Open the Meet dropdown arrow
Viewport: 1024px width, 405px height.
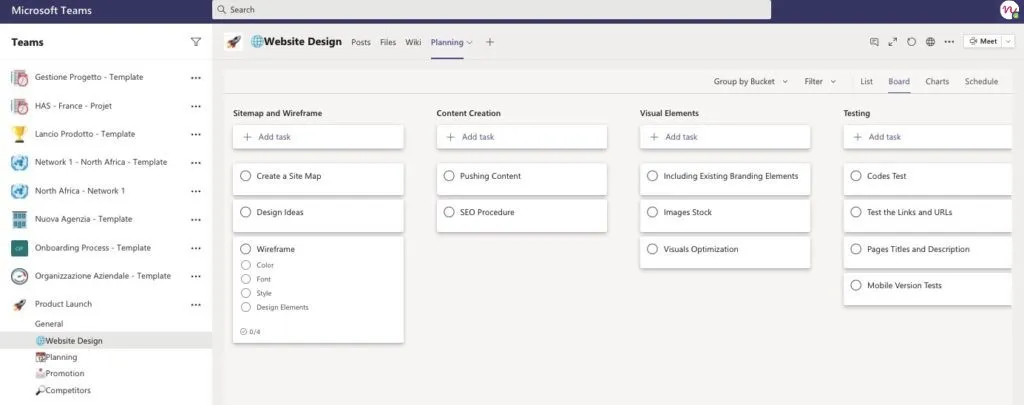click(1009, 41)
